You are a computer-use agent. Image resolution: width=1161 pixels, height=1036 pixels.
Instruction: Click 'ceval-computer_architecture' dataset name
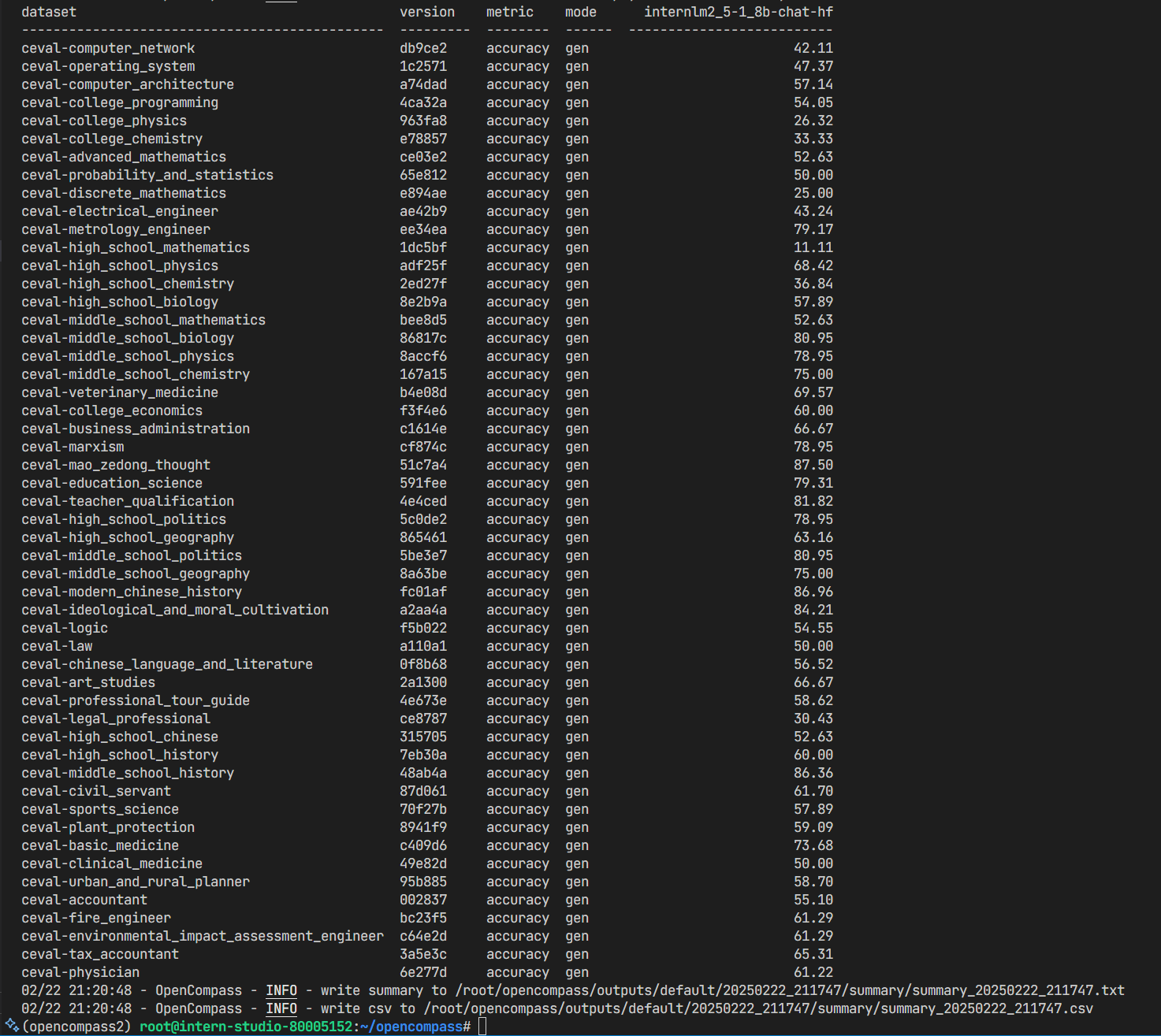[128, 84]
